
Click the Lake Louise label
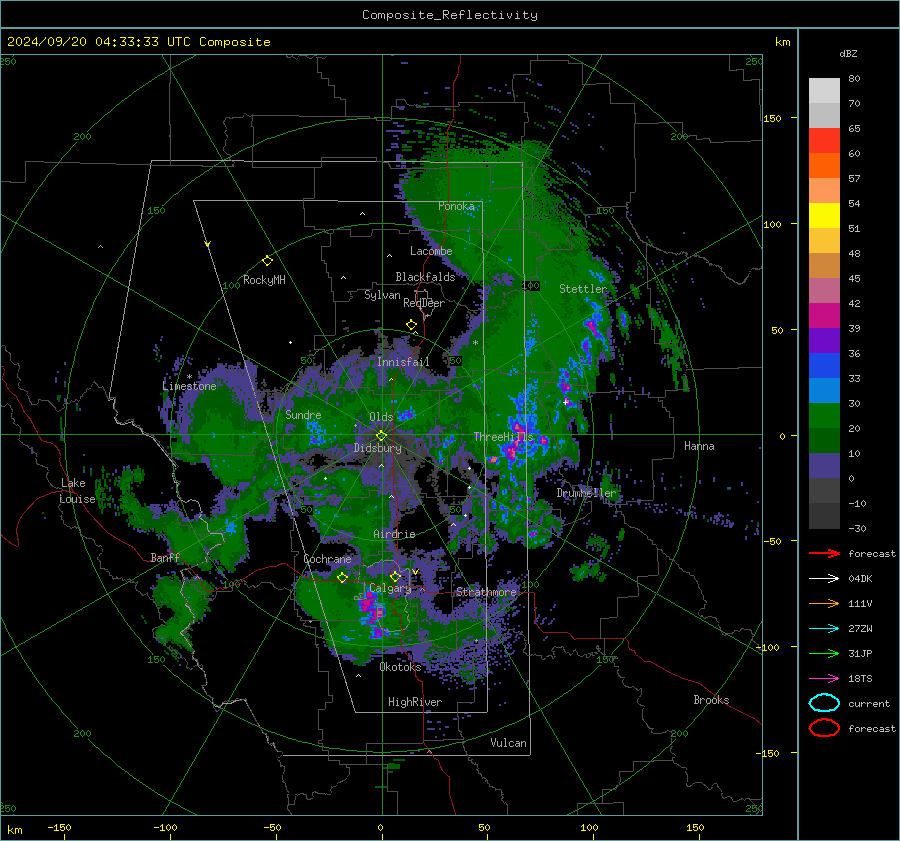[x=77, y=491]
